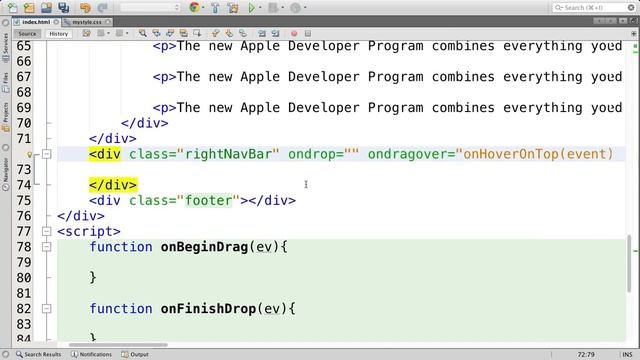Click the vertical scrollbar thumb
Screen dimensions: 640x360
(629, 264)
